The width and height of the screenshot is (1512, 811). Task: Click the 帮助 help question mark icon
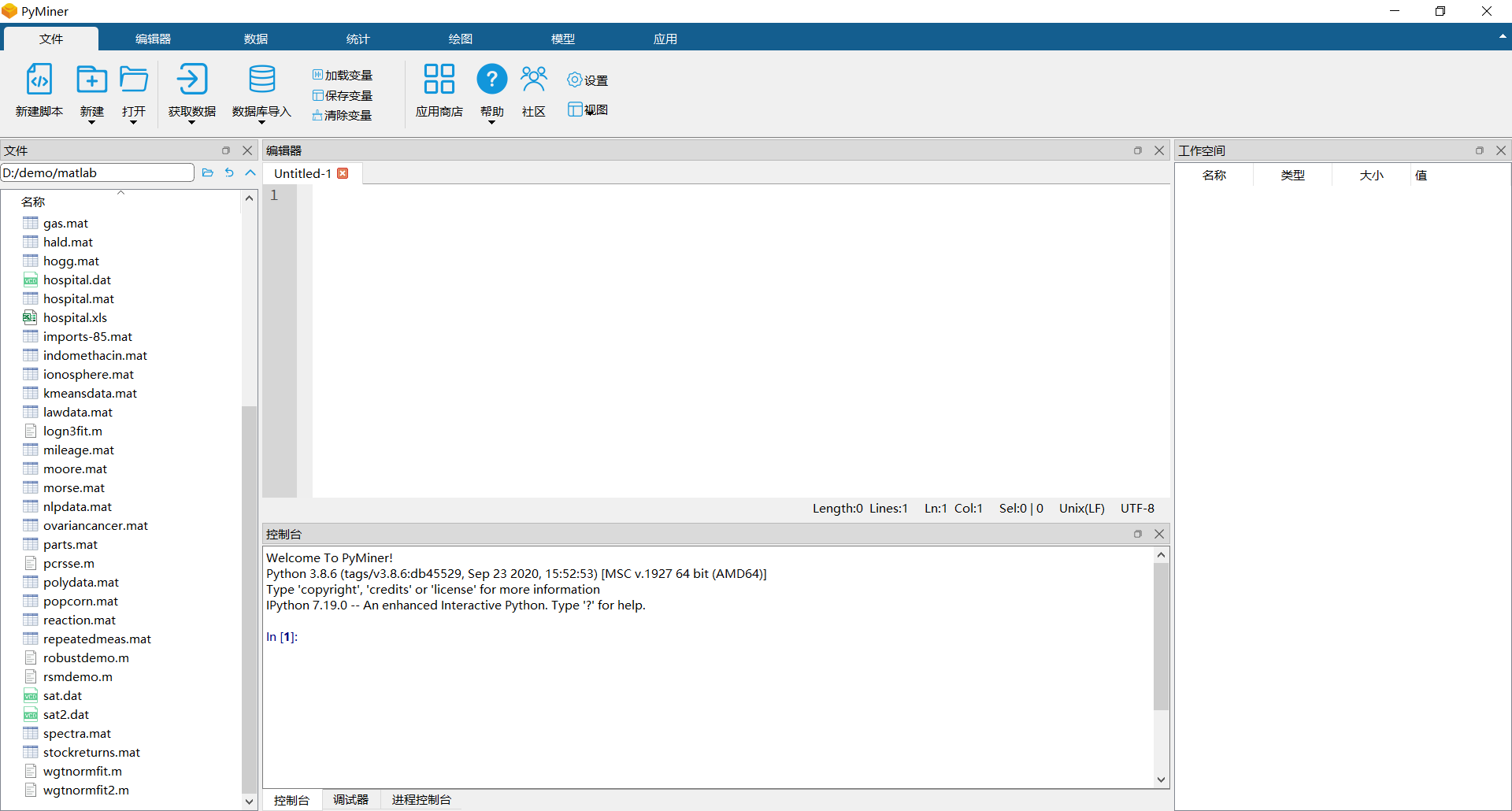(491, 80)
